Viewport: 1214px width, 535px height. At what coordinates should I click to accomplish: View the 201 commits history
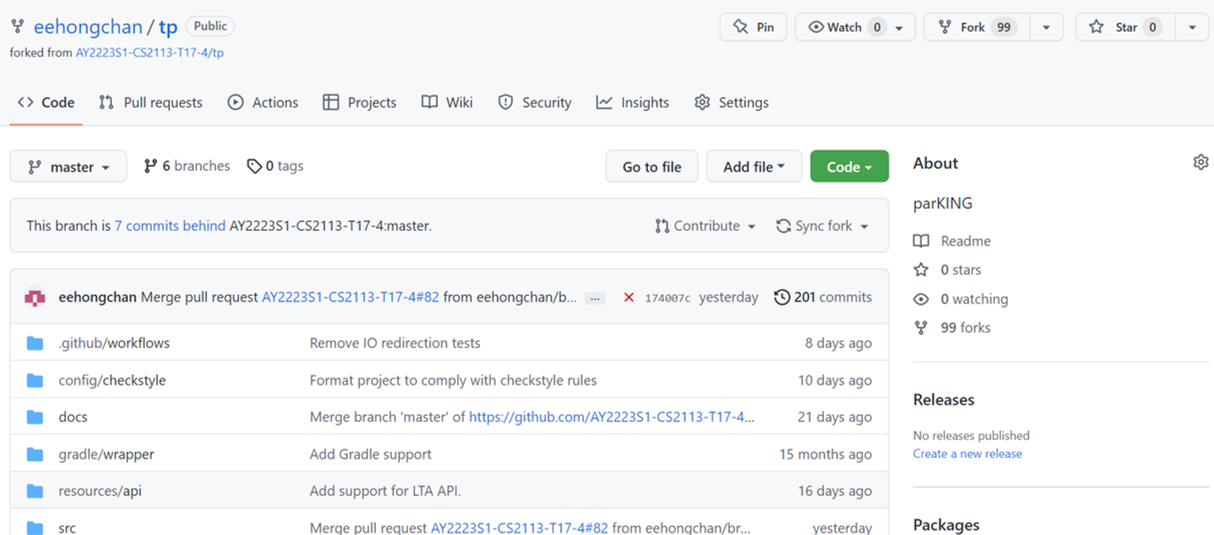(x=823, y=297)
